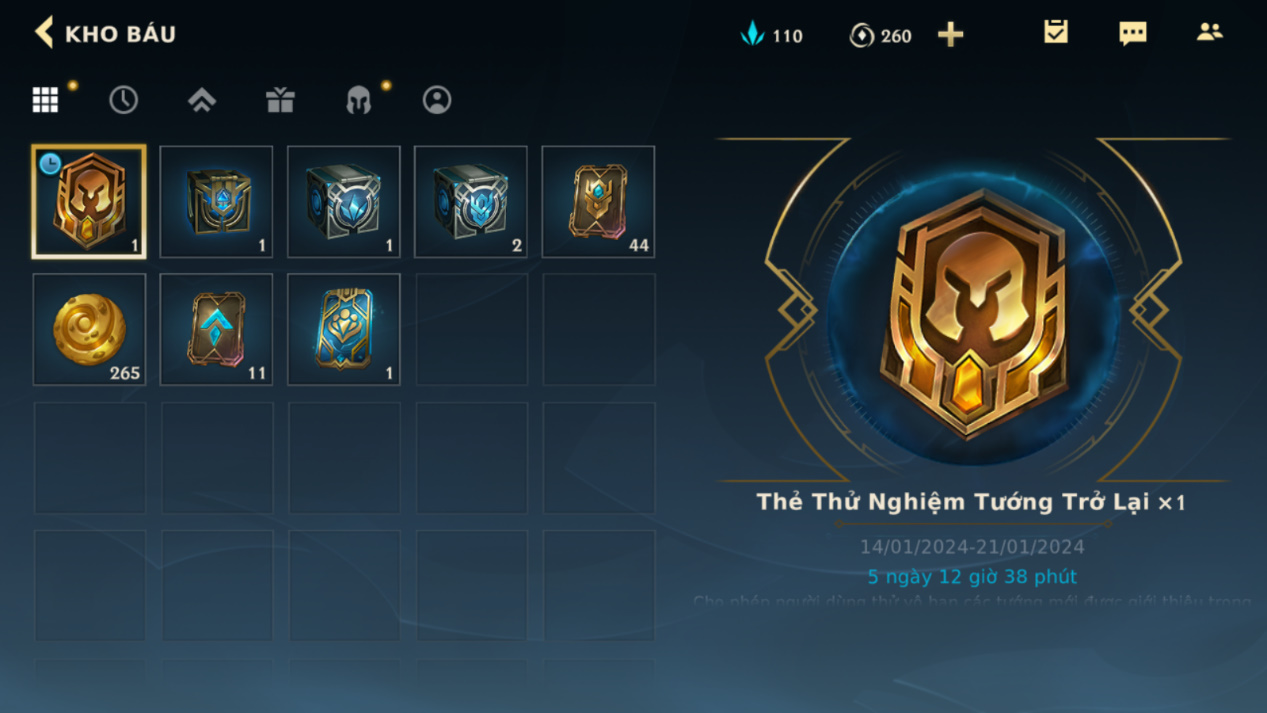Image resolution: width=1267 pixels, height=713 pixels.
Task: Open the double-chevron upgrade filter tab
Action: pos(202,99)
